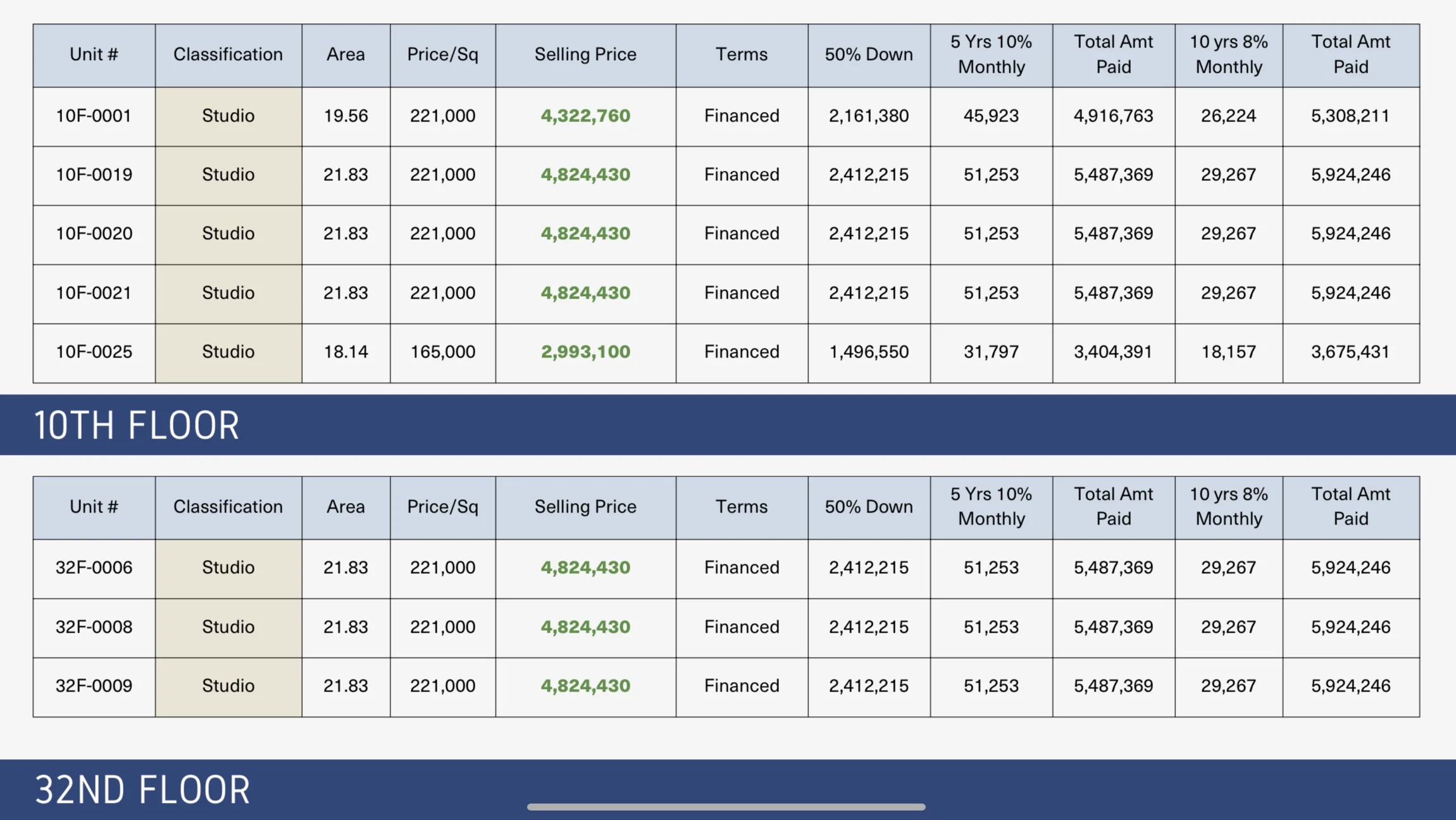1456x820 pixels.
Task: Click selling price 4,322,760
Action: [x=585, y=116]
